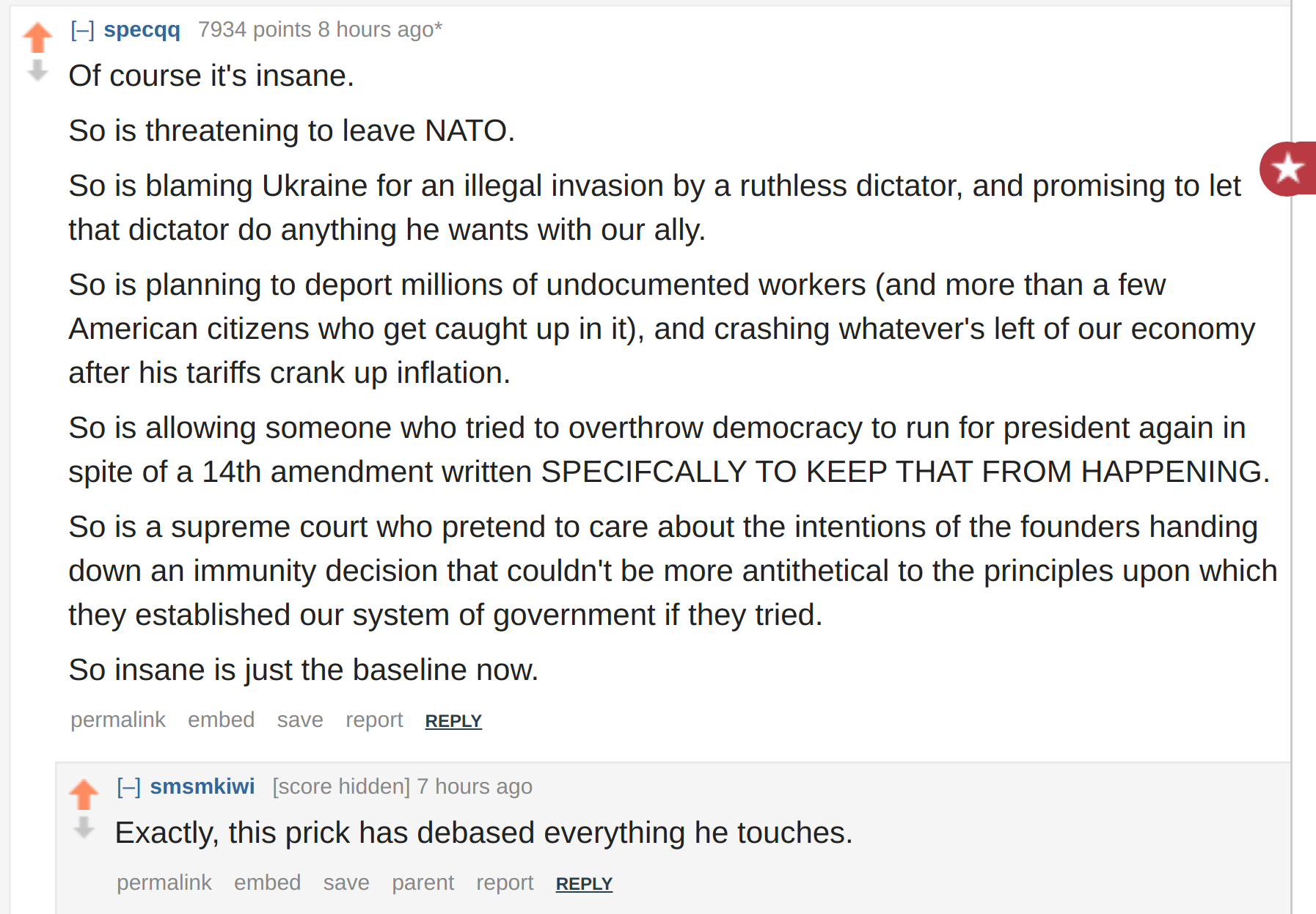Downvote smsmkiwi's reply
1316x914 pixels.
coord(84,828)
